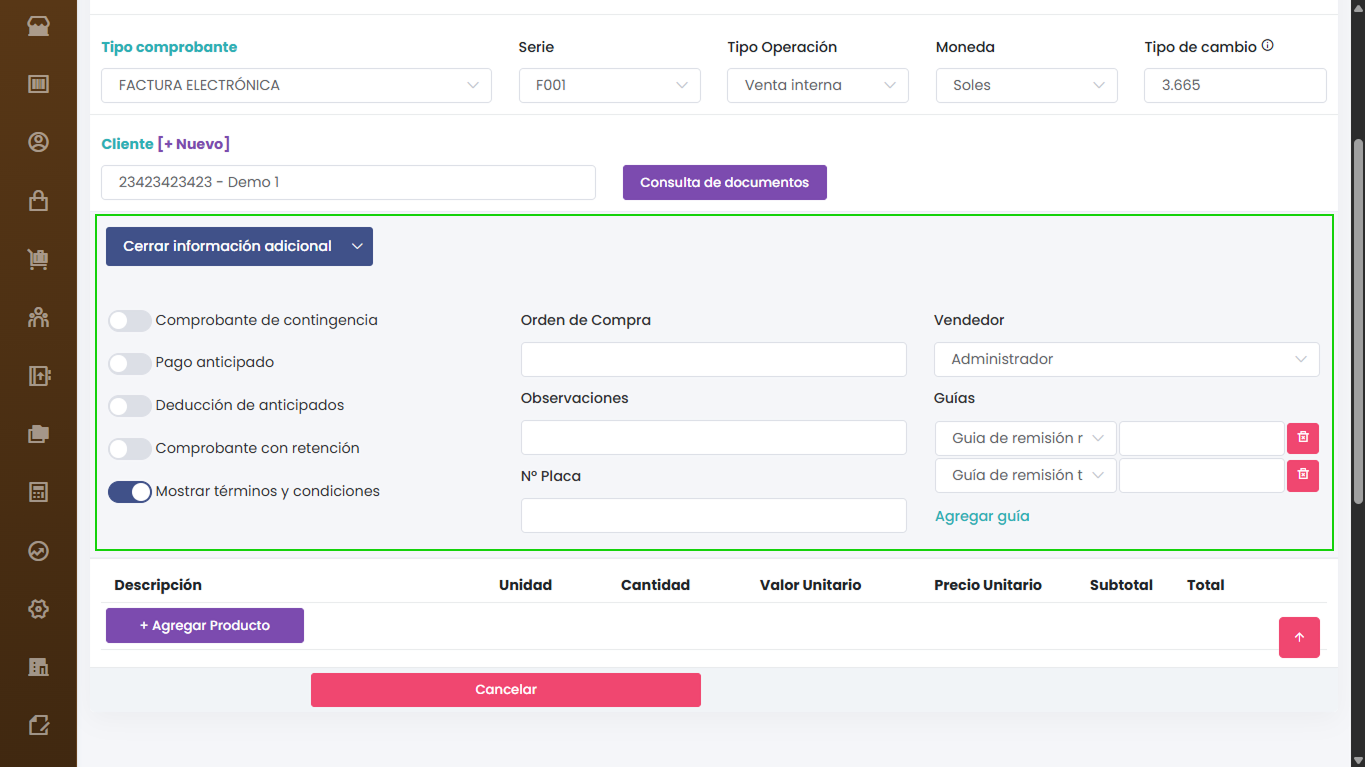Click the Precio Unitario column header
The image size is (1365, 767).
[x=988, y=585]
